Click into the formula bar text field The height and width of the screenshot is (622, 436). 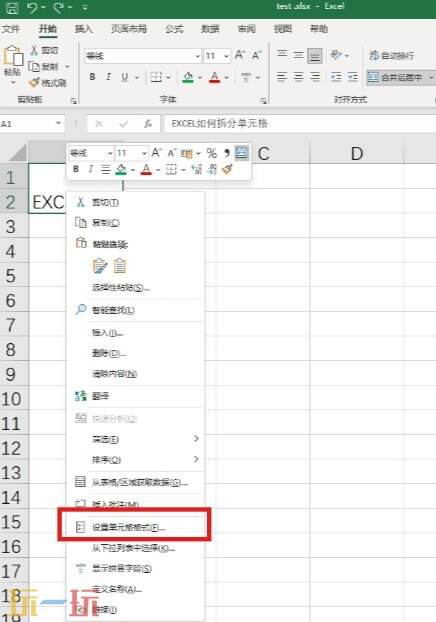300,123
